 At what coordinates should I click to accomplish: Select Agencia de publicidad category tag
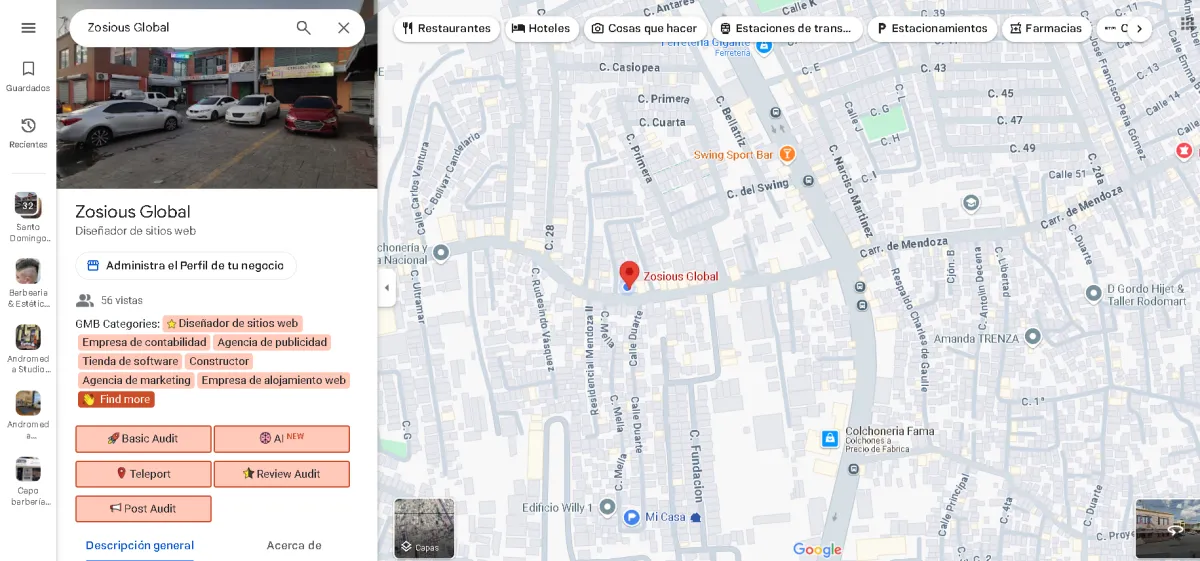[272, 343]
